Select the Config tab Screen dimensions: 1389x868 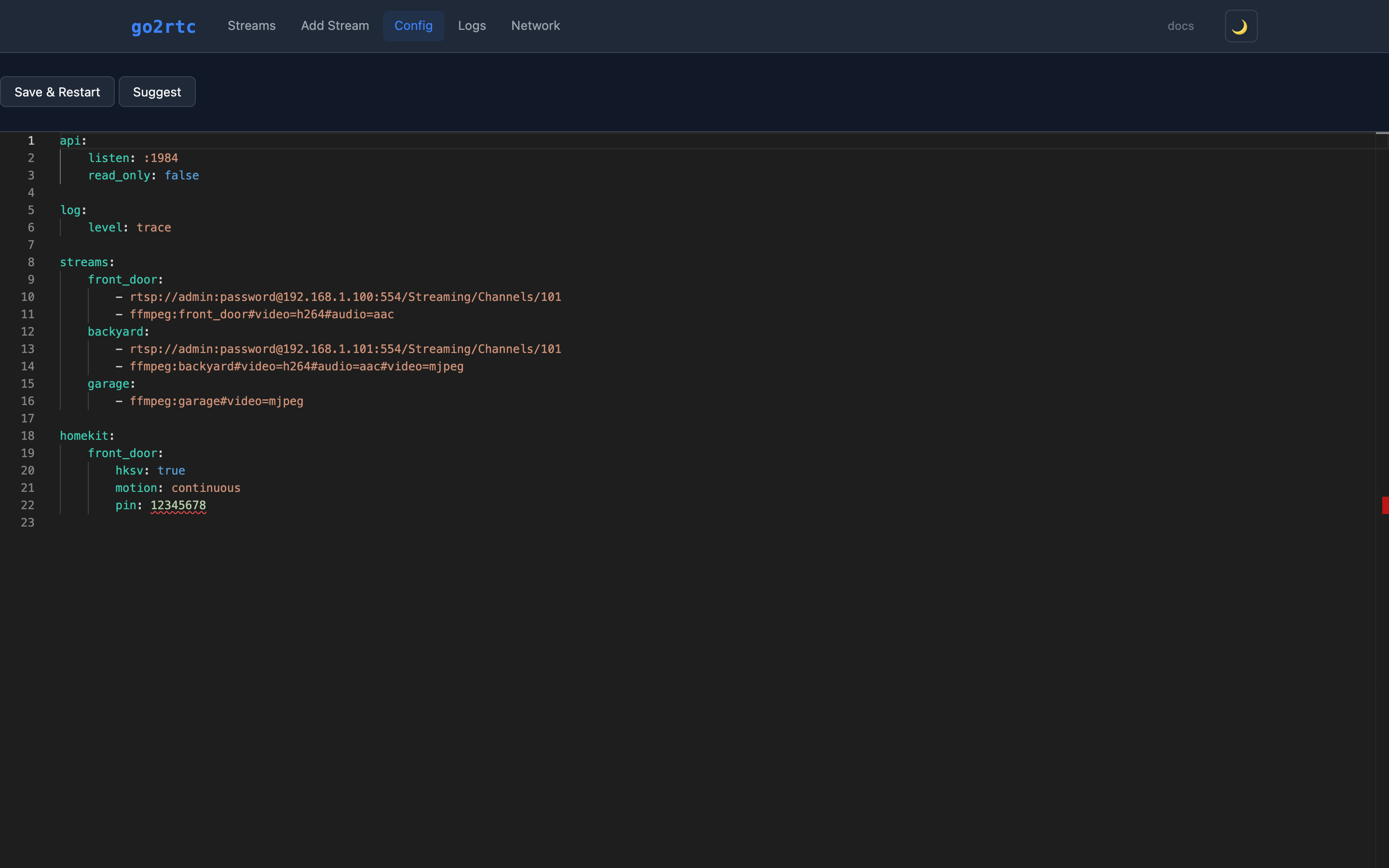(x=414, y=26)
